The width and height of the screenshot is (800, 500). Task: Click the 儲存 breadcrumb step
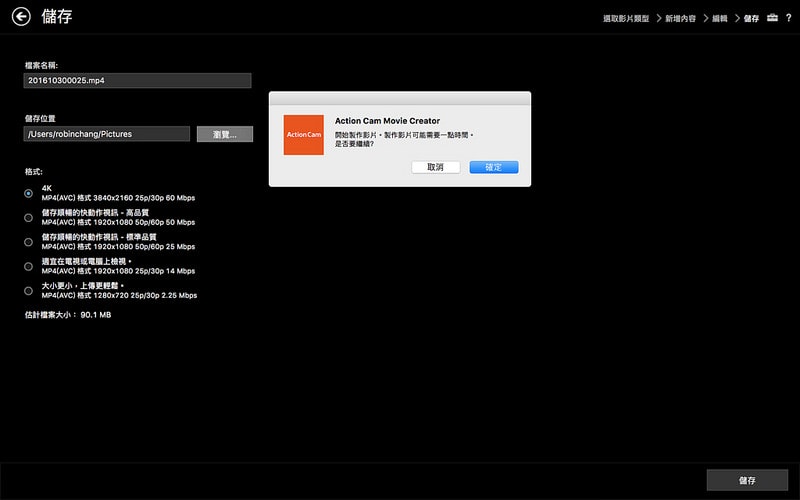751,19
